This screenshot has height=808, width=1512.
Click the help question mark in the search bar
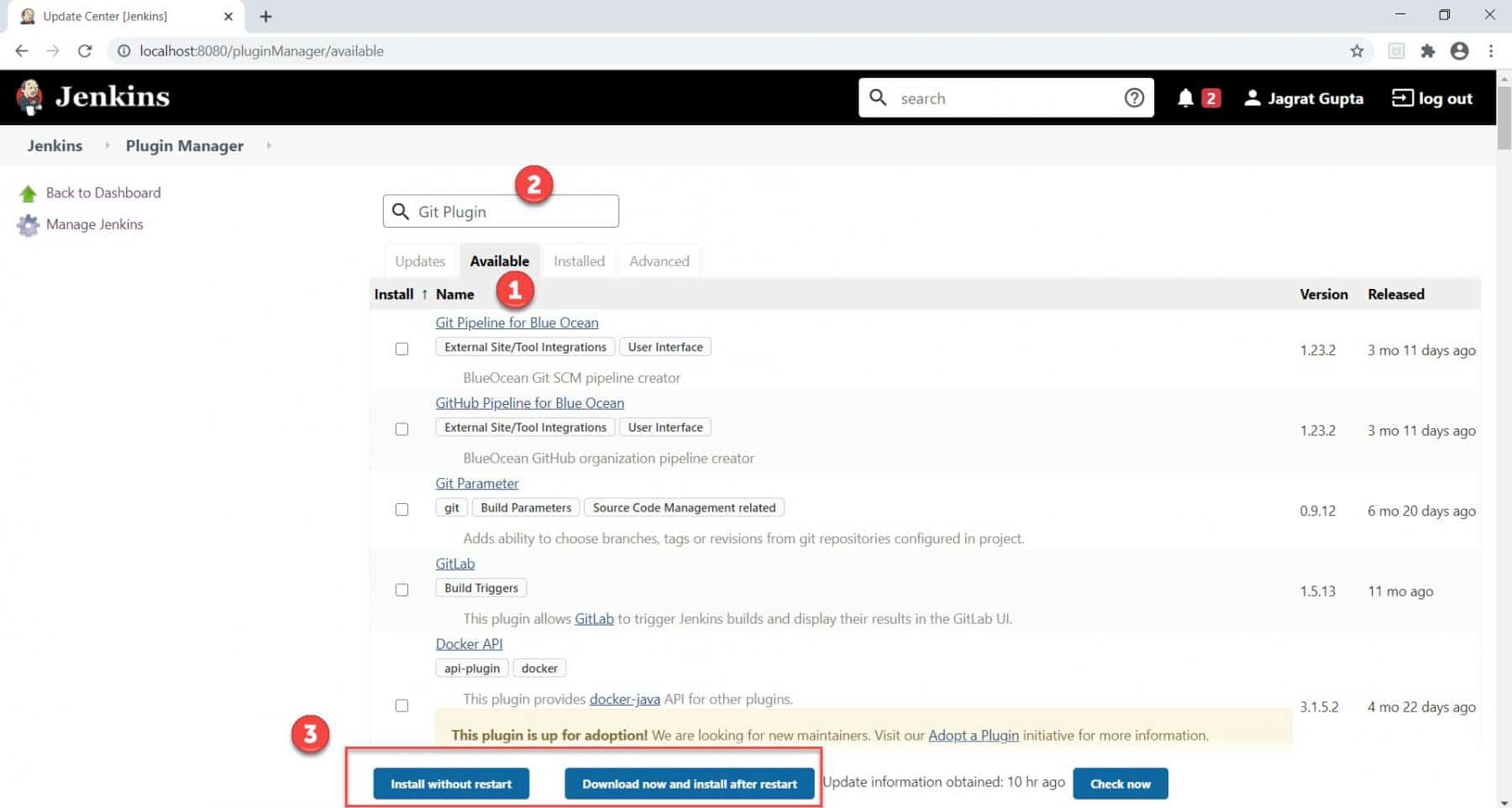[1134, 97]
